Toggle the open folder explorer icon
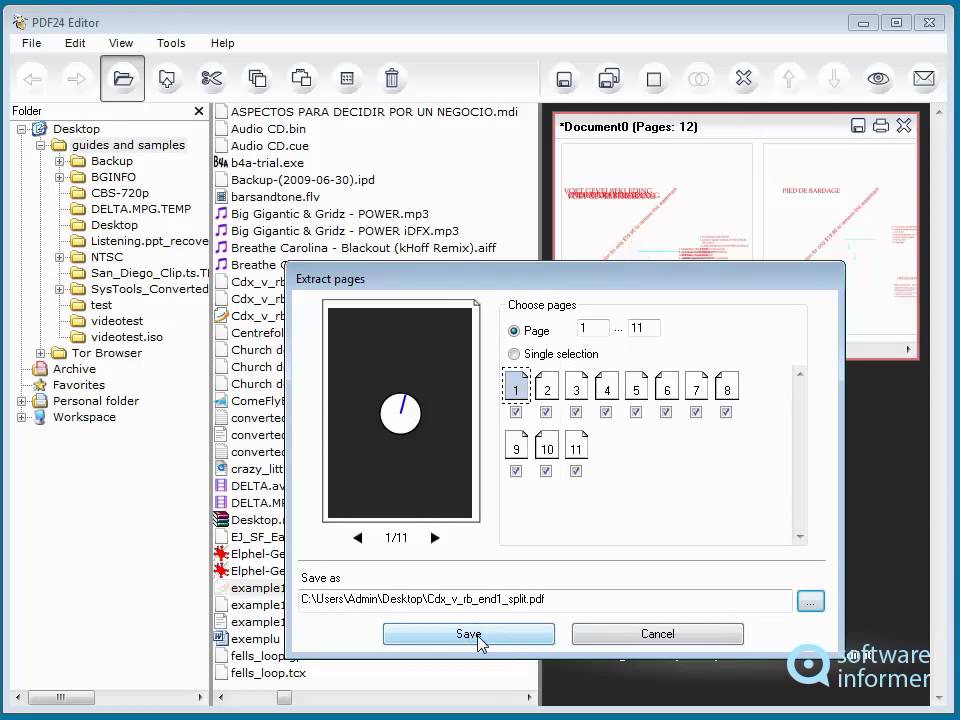 coord(122,78)
